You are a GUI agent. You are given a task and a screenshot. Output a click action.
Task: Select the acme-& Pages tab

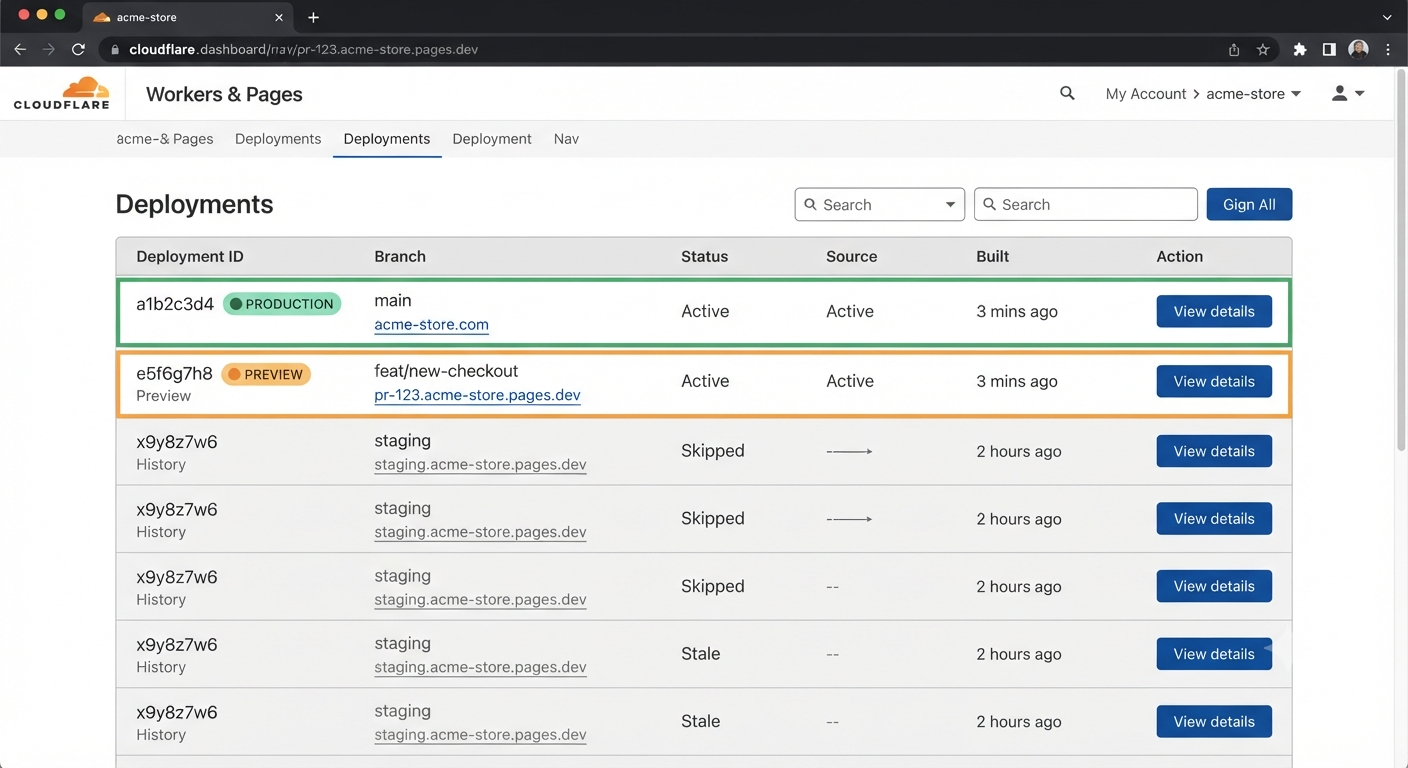165,139
